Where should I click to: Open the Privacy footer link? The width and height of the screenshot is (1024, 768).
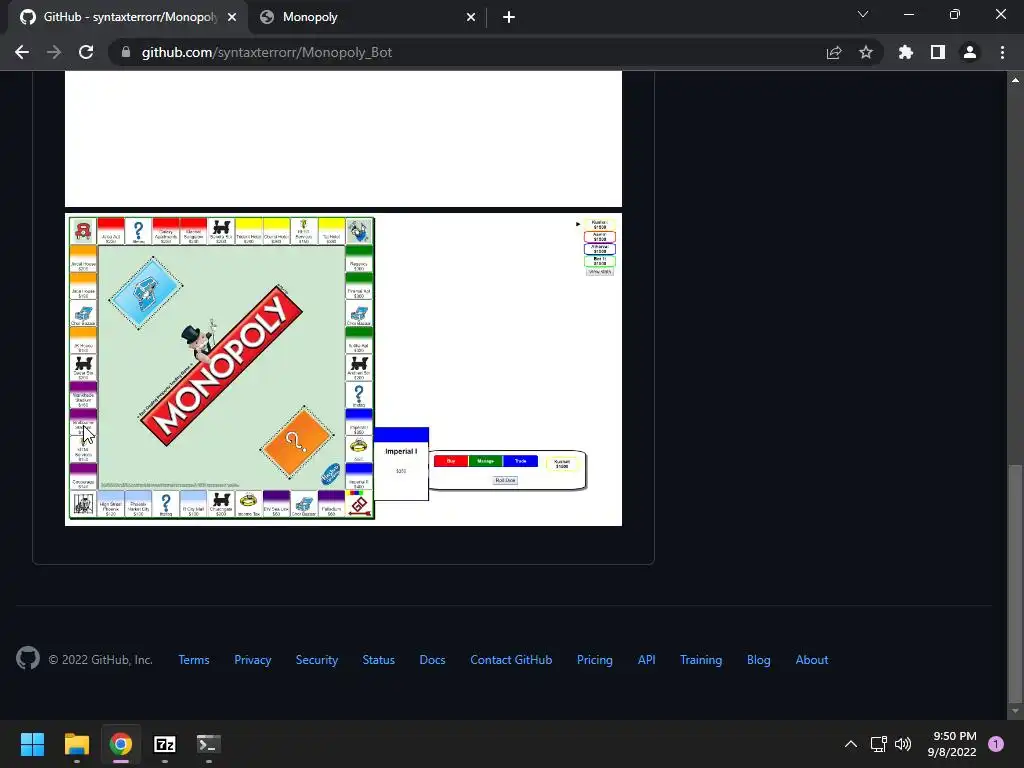253,660
